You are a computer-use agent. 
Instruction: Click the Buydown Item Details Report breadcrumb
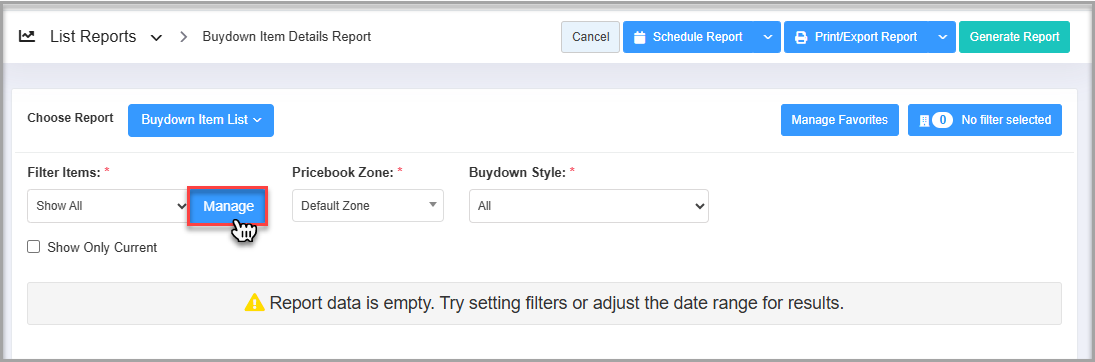pyautogui.click(x=286, y=36)
